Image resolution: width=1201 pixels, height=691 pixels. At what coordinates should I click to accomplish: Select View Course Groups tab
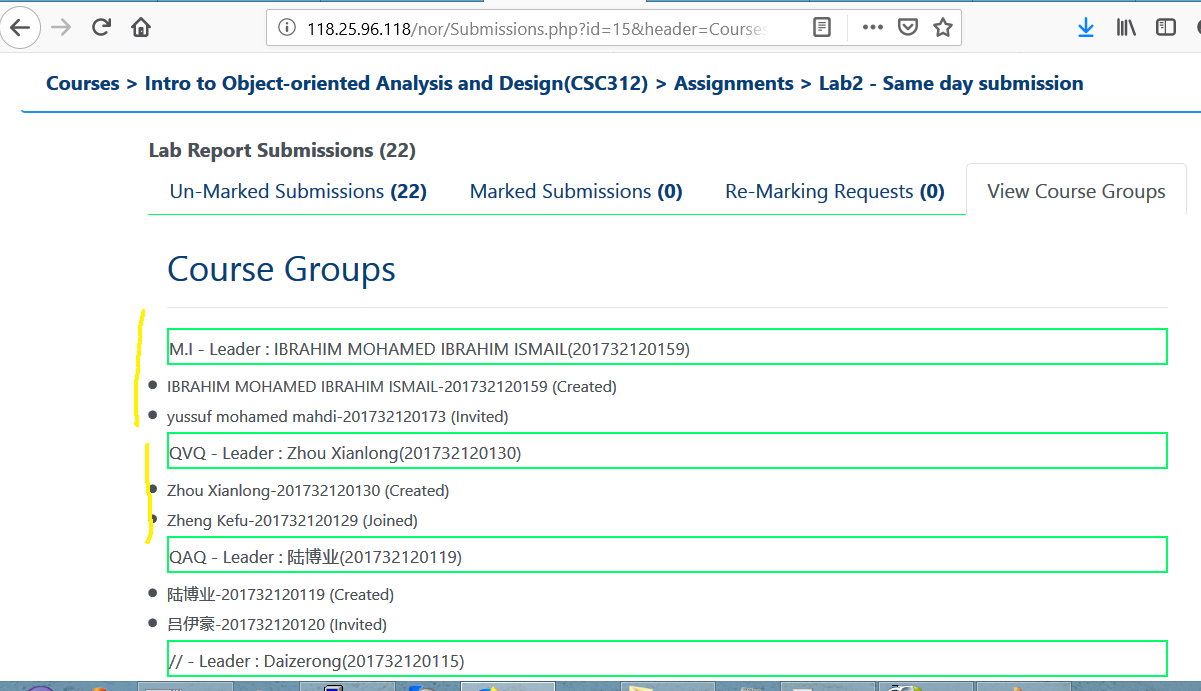tap(1076, 191)
